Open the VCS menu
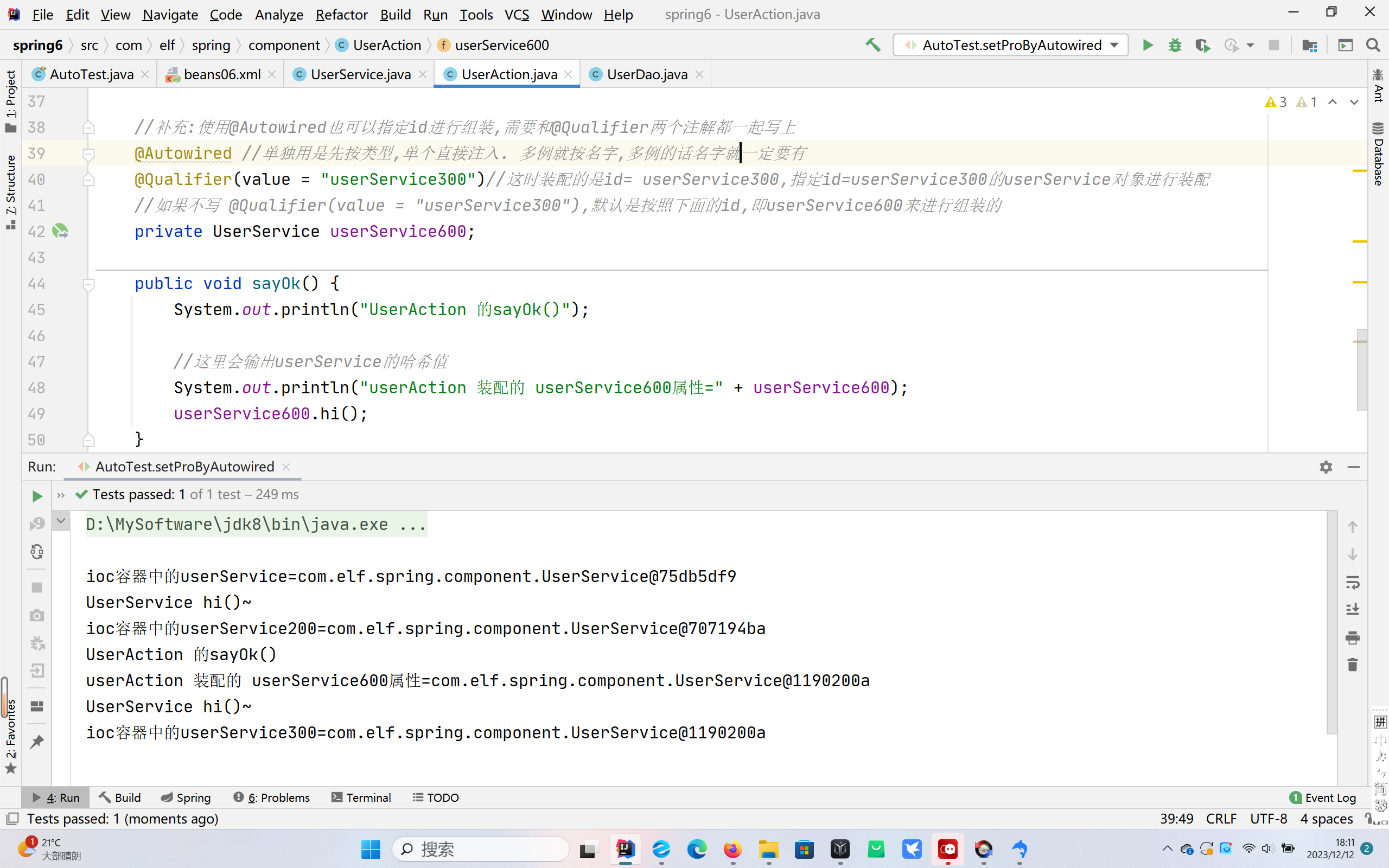This screenshot has width=1389, height=868. (x=517, y=14)
